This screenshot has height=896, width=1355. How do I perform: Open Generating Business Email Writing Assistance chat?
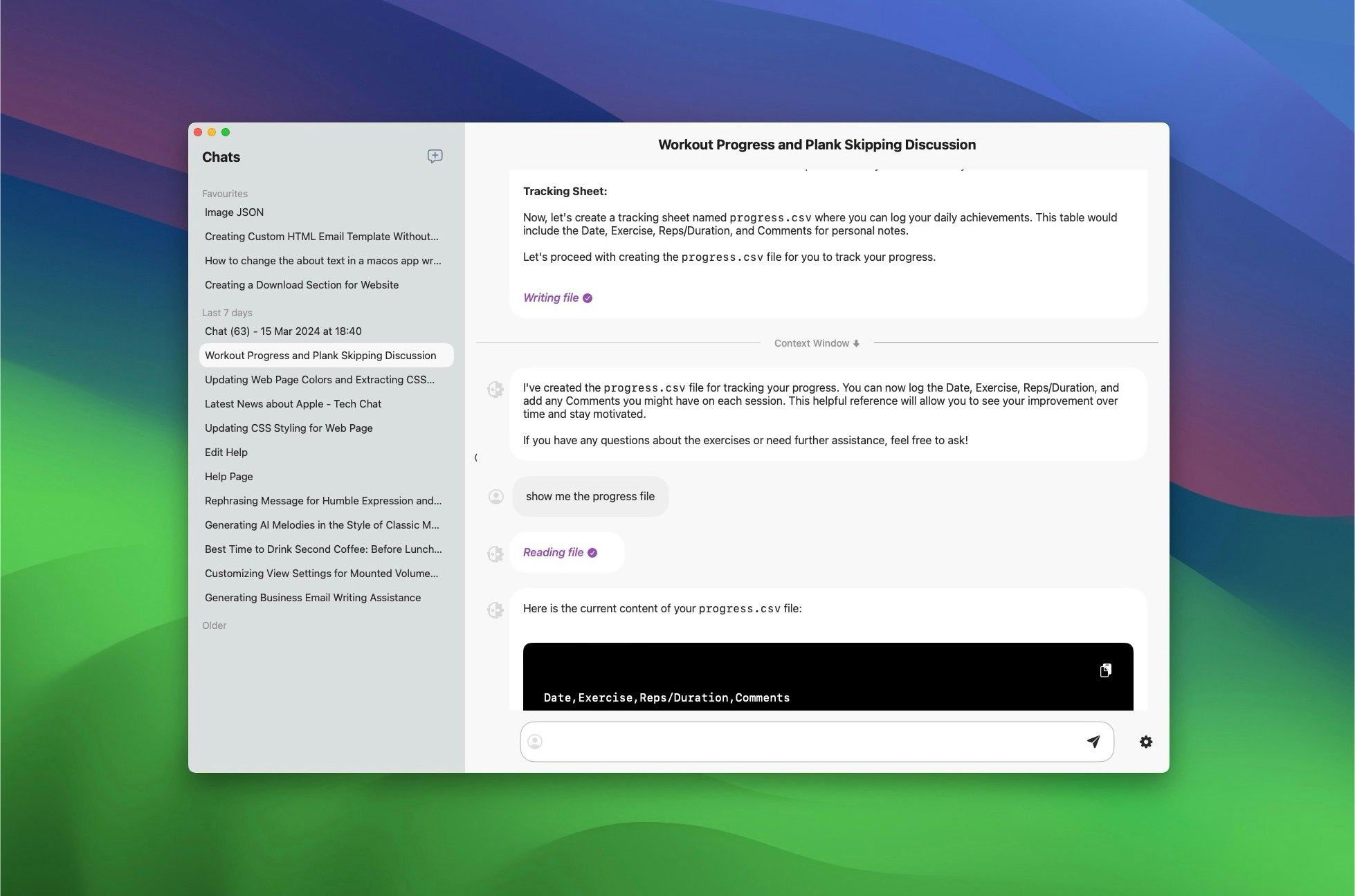(x=312, y=598)
